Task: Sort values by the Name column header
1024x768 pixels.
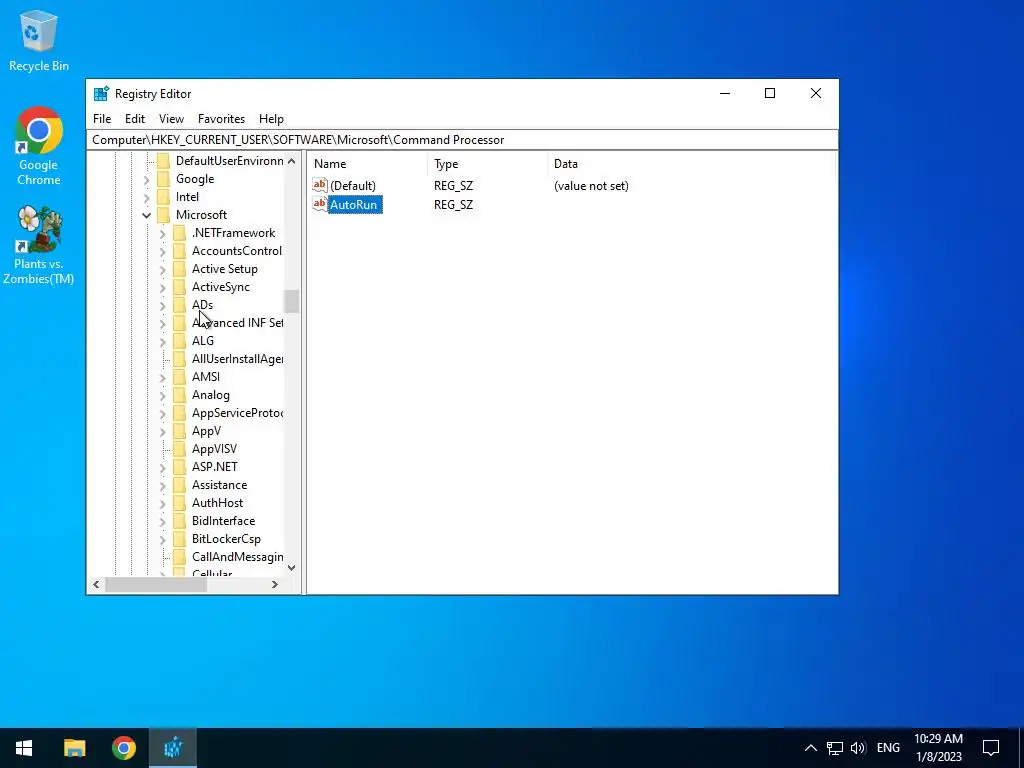Action: point(368,164)
